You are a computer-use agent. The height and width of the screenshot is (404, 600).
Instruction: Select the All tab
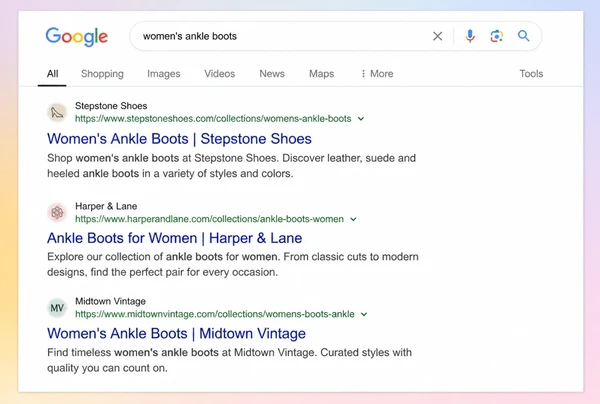[x=52, y=74]
